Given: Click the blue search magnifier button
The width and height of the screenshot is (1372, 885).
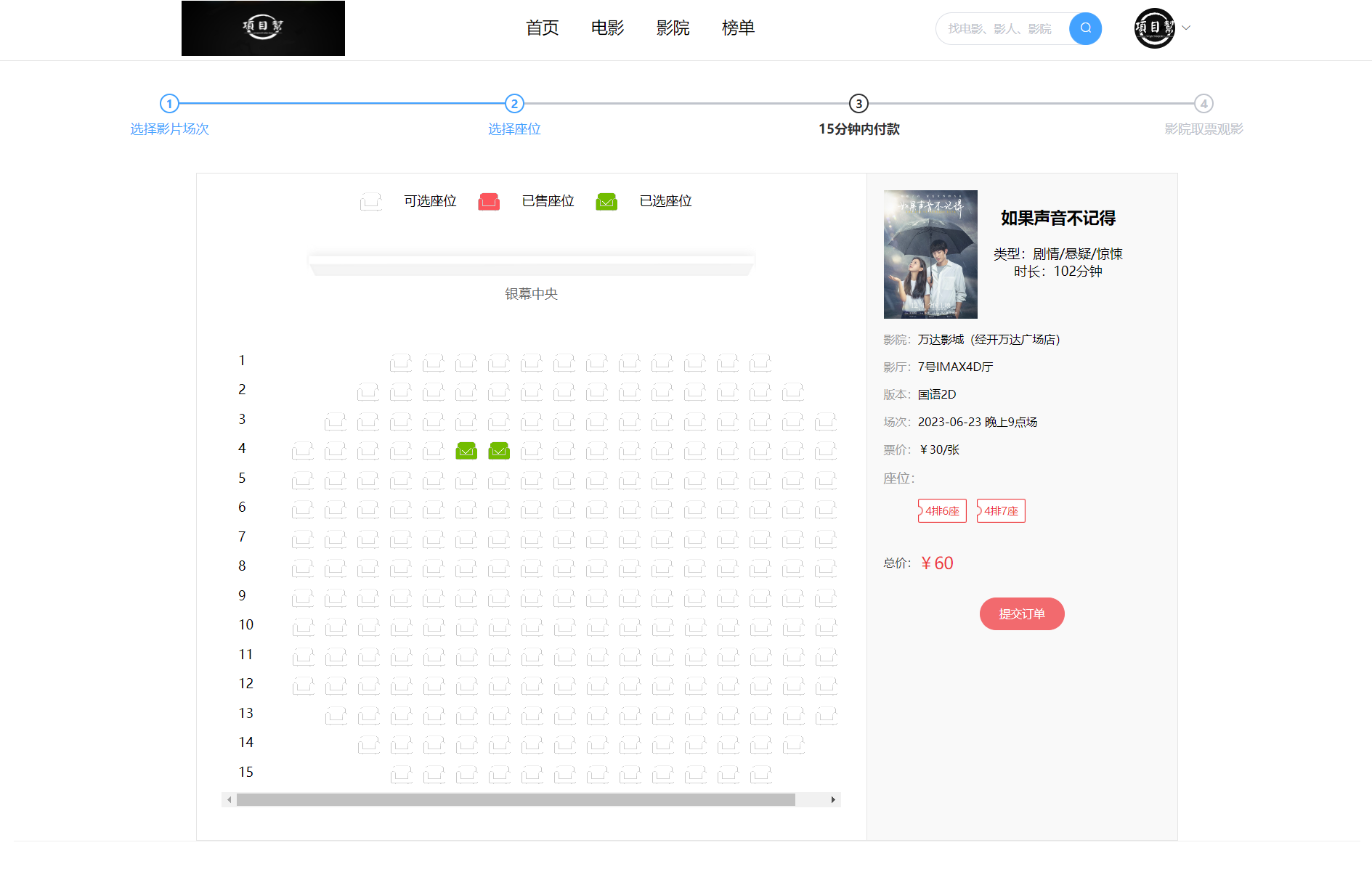Looking at the screenshot, I should [1085, 28].
